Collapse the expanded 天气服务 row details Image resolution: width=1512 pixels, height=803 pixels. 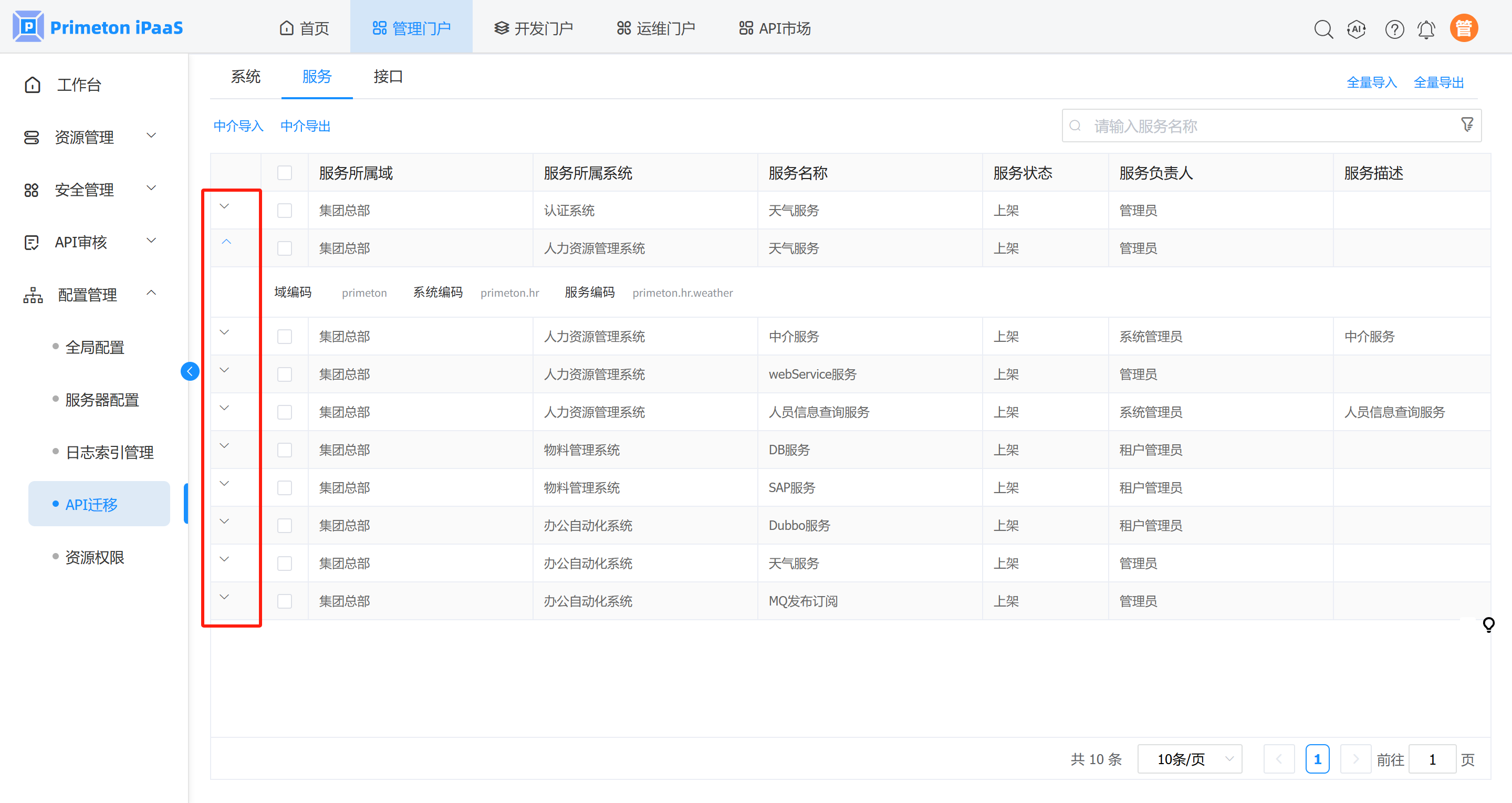coord(226,242)
